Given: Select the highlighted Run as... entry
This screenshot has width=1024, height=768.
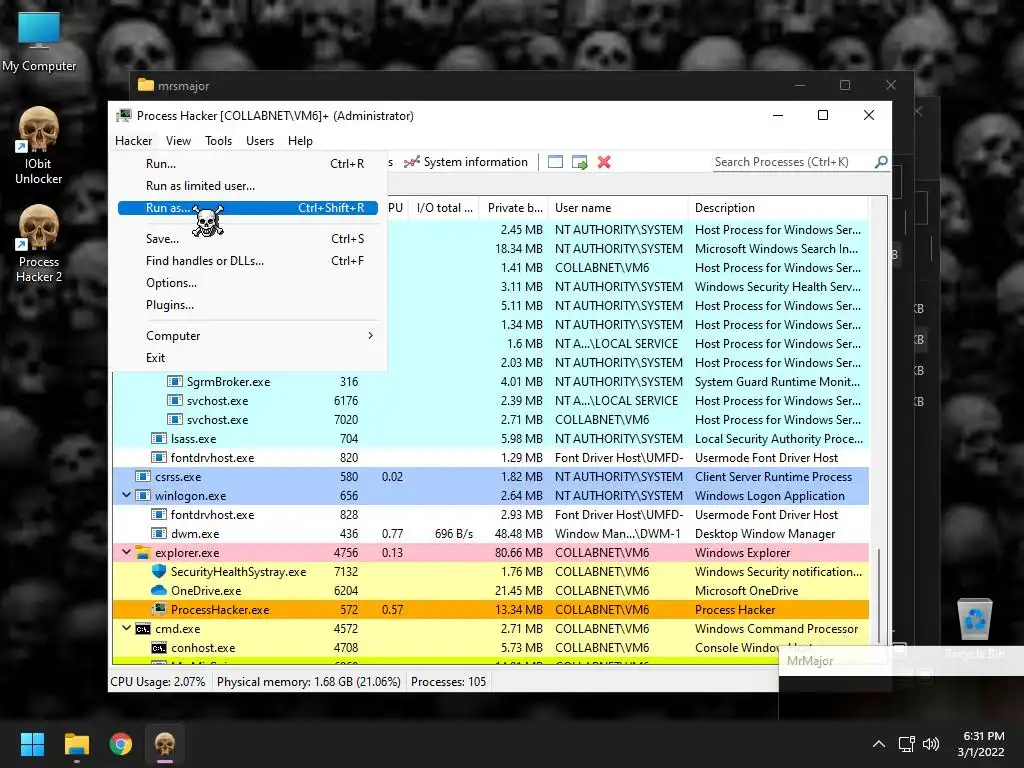Looking at the screenshot, I should (248, 208).
